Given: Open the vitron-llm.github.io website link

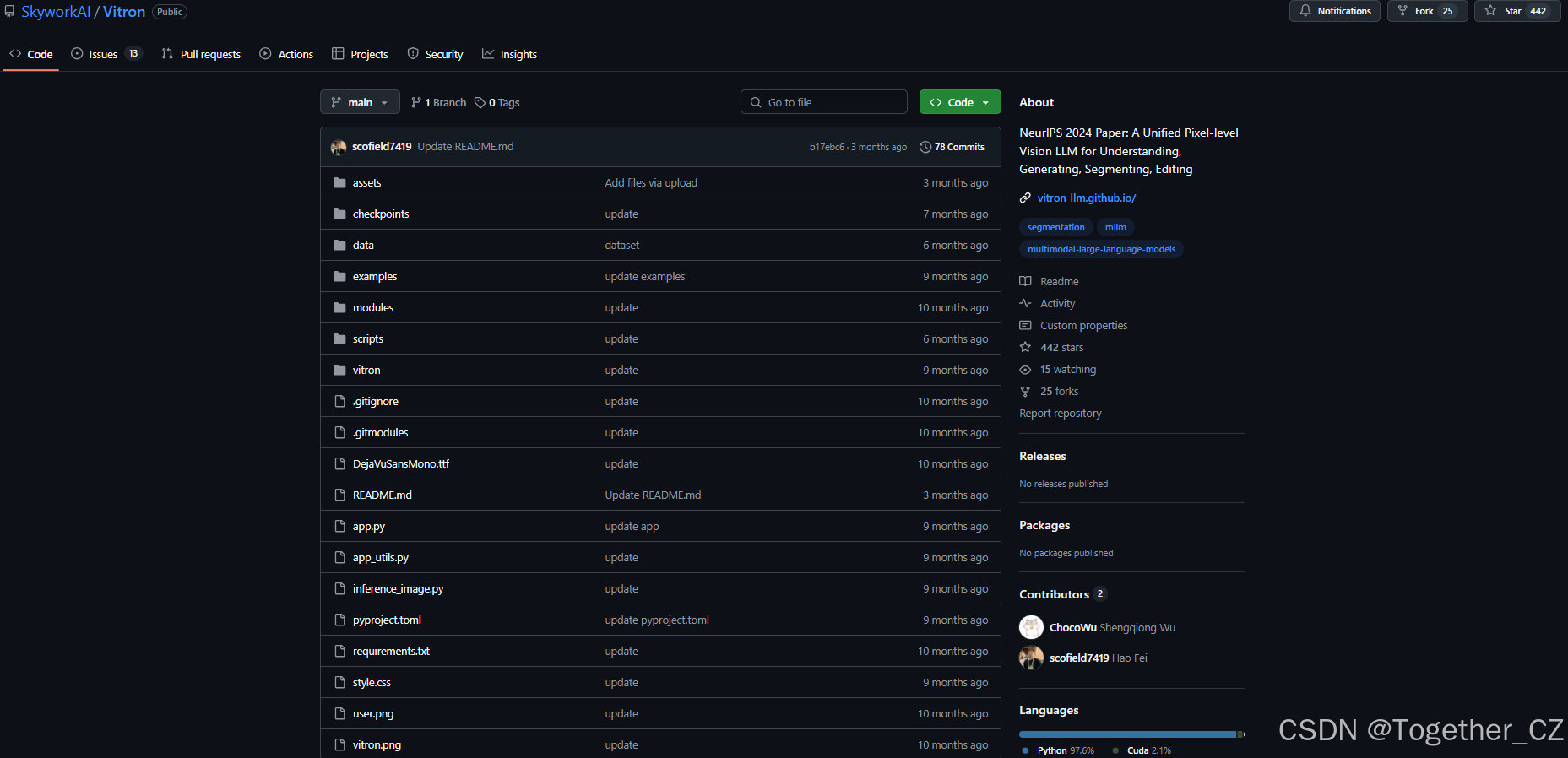Looking at the screenshot, I should coord(1086,198).
